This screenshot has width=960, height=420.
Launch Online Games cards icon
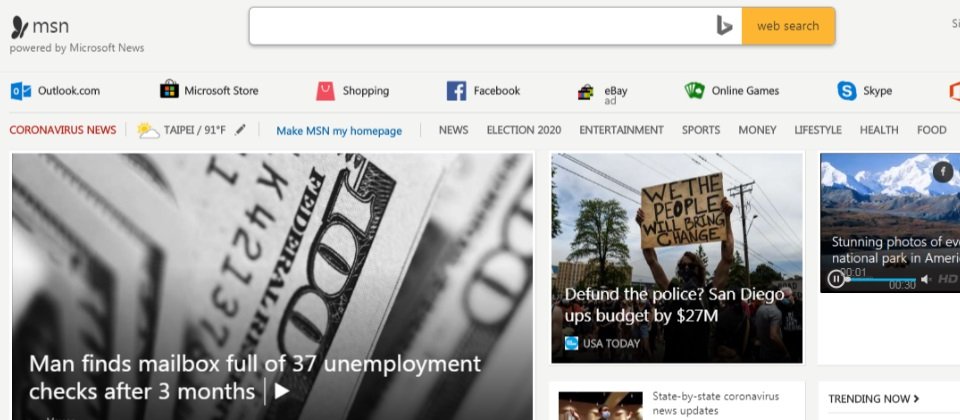[x=694, y=91]
